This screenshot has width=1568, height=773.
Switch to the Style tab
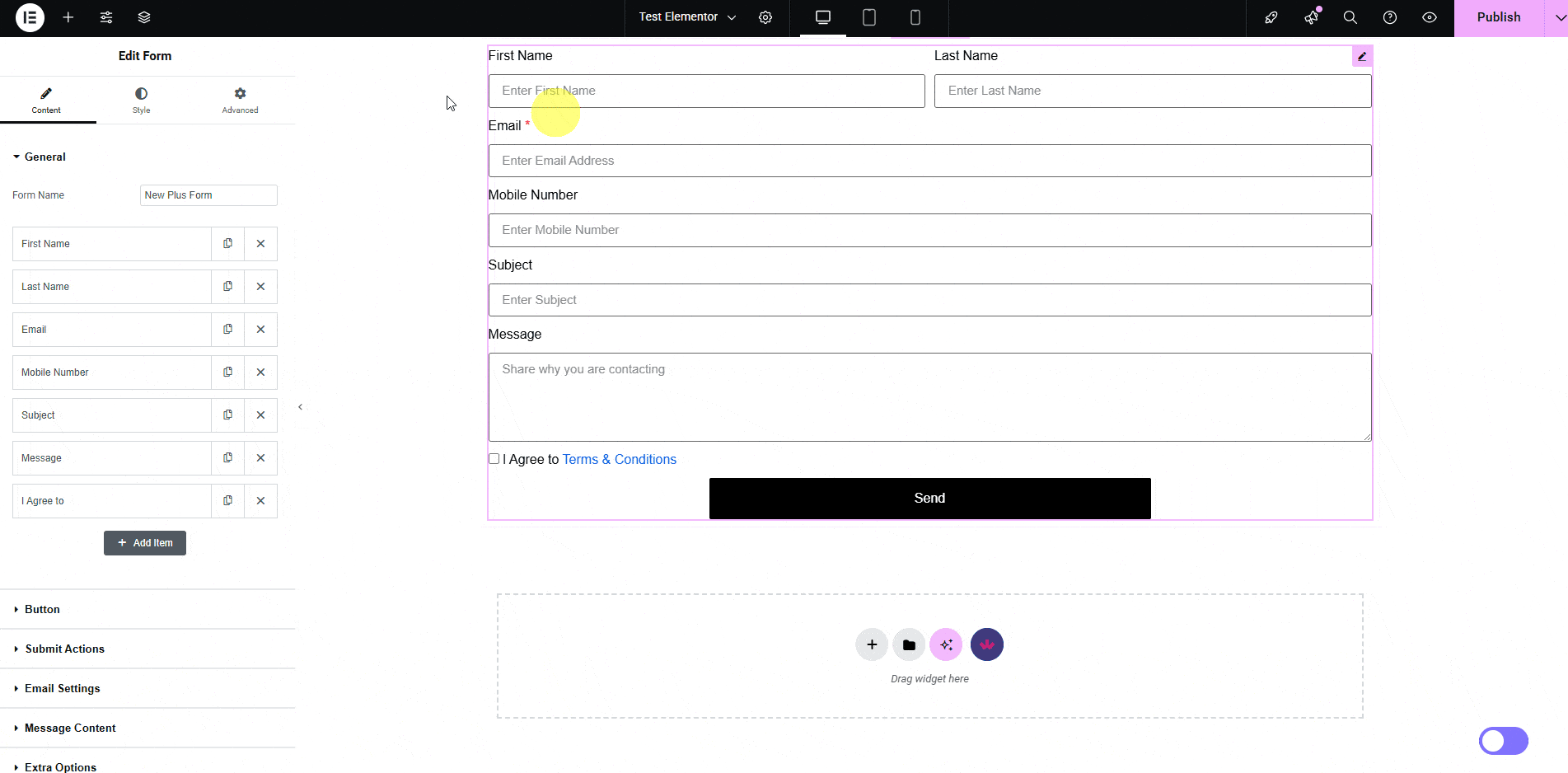141,100
